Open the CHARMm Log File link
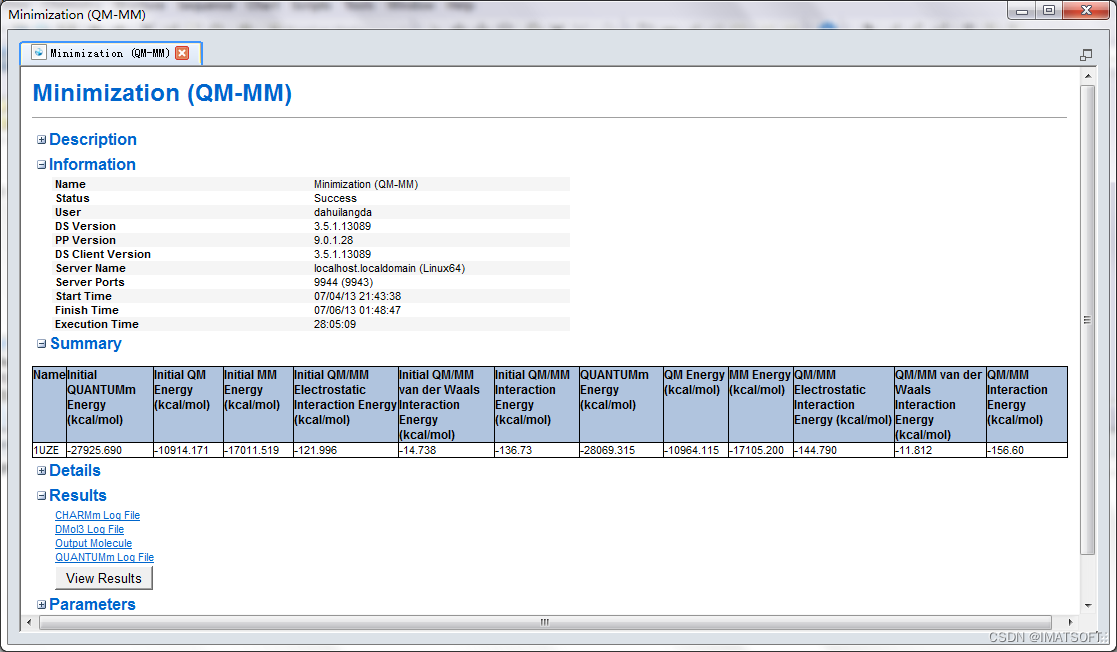 (x=98, y=515)
